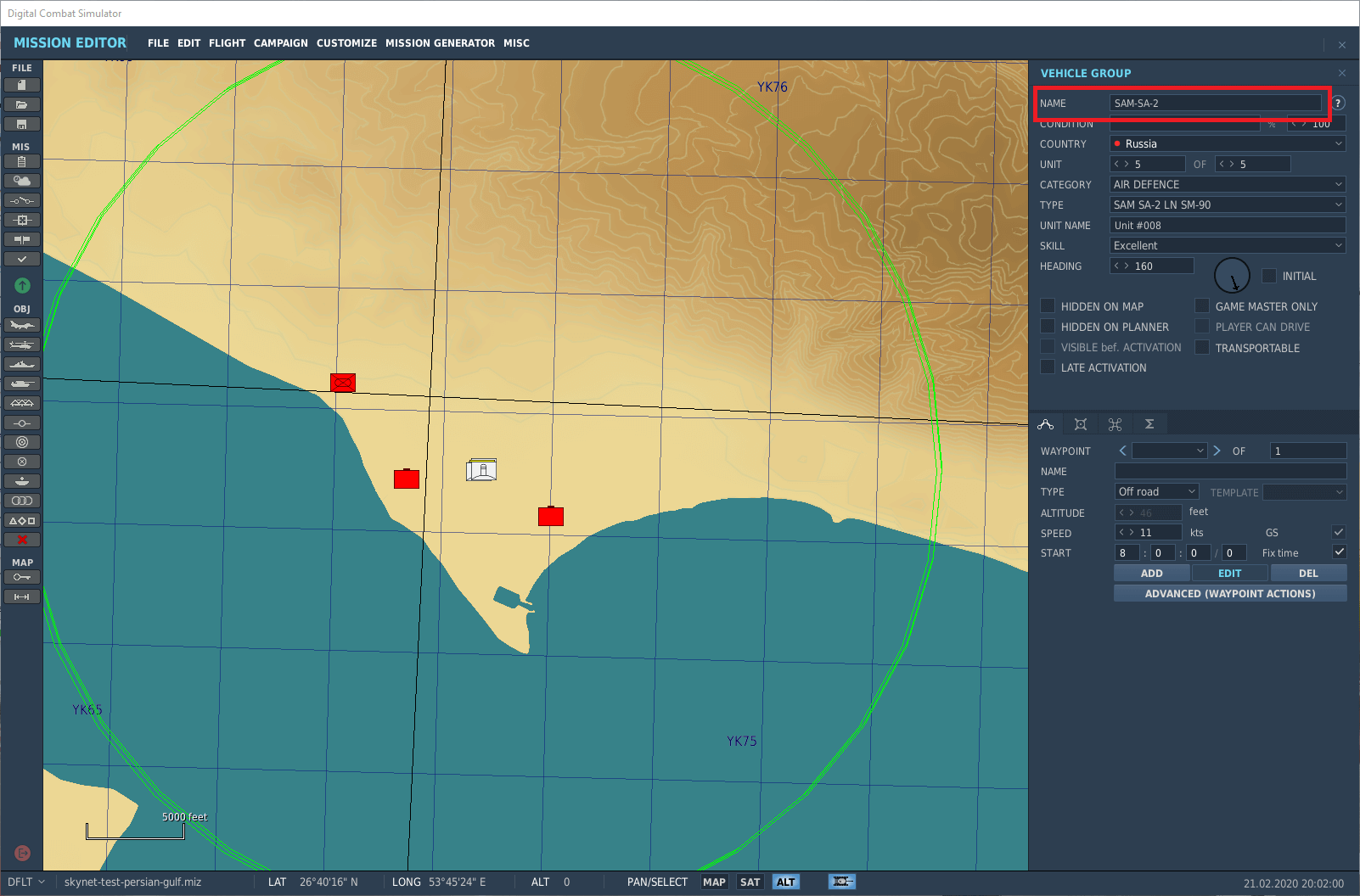Open the triggered actions tab
This screenshot has width=1360, height=896.
pyautogui.click(x=1081, y=424)
